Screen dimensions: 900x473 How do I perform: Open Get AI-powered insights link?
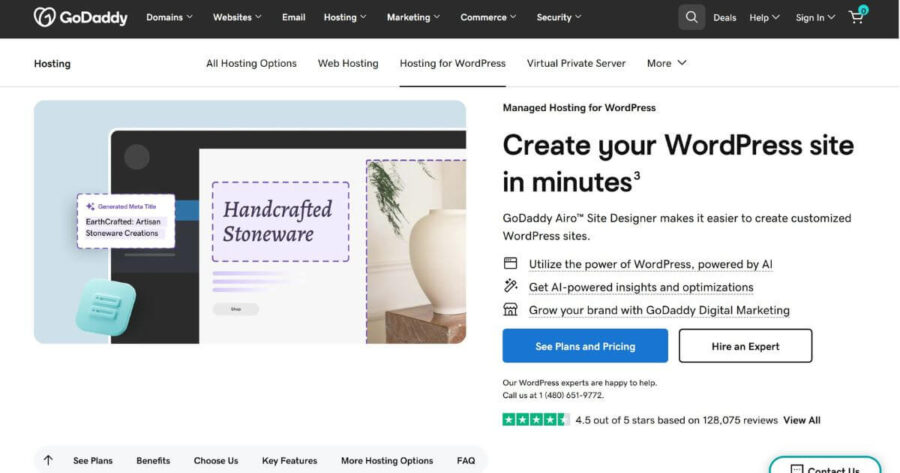click(641, 287)
